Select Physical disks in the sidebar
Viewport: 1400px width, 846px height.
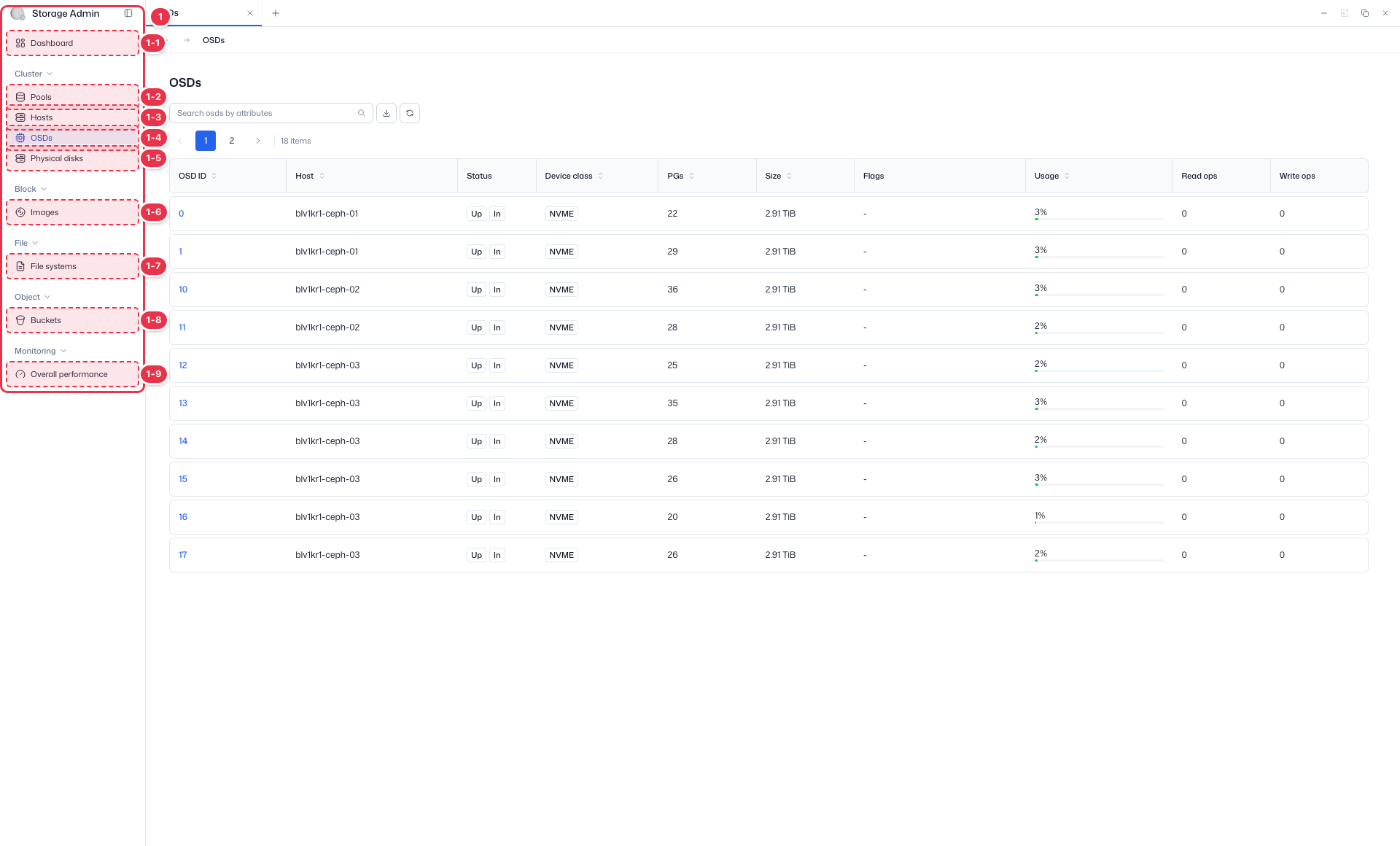[73, 158]
